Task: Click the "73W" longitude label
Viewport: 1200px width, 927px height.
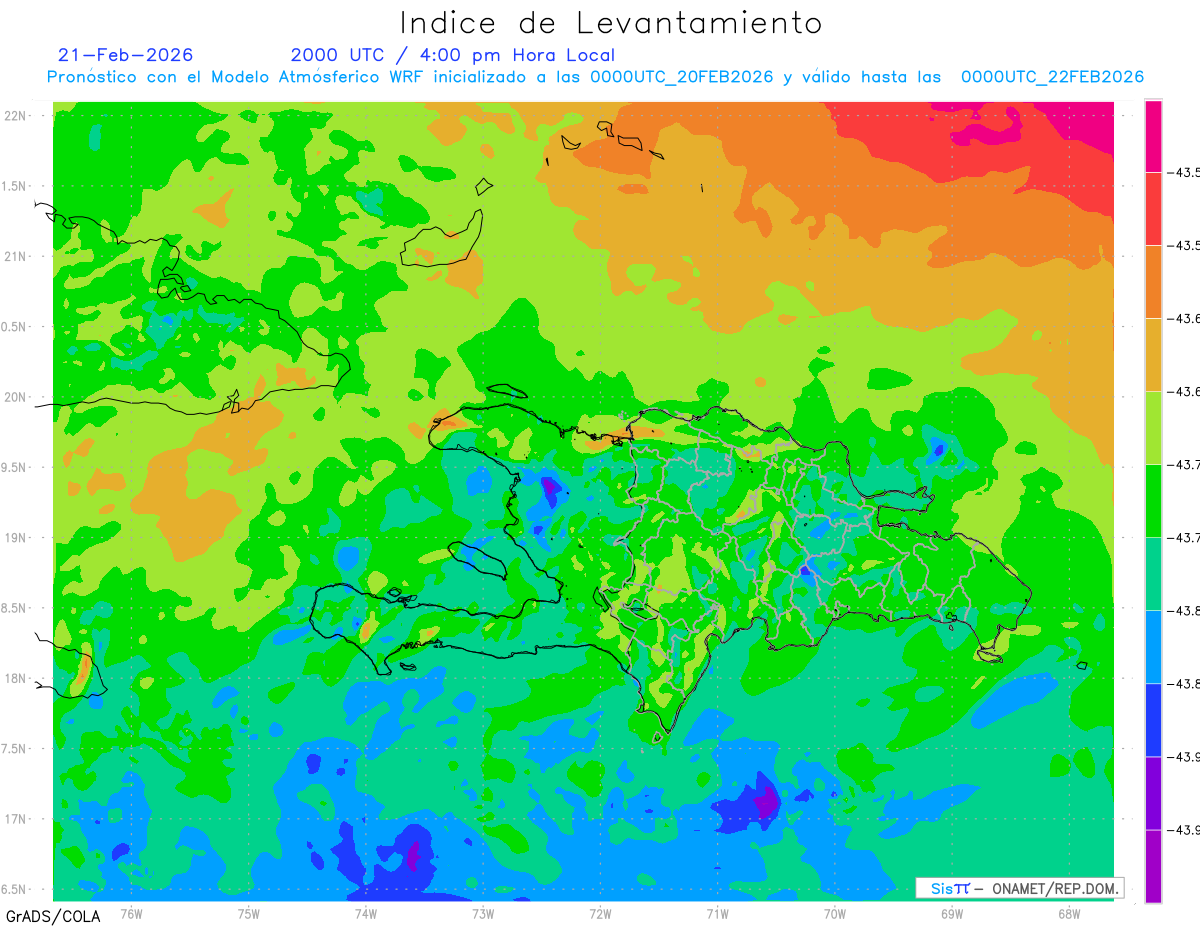Action: click(x=483, y=914)
